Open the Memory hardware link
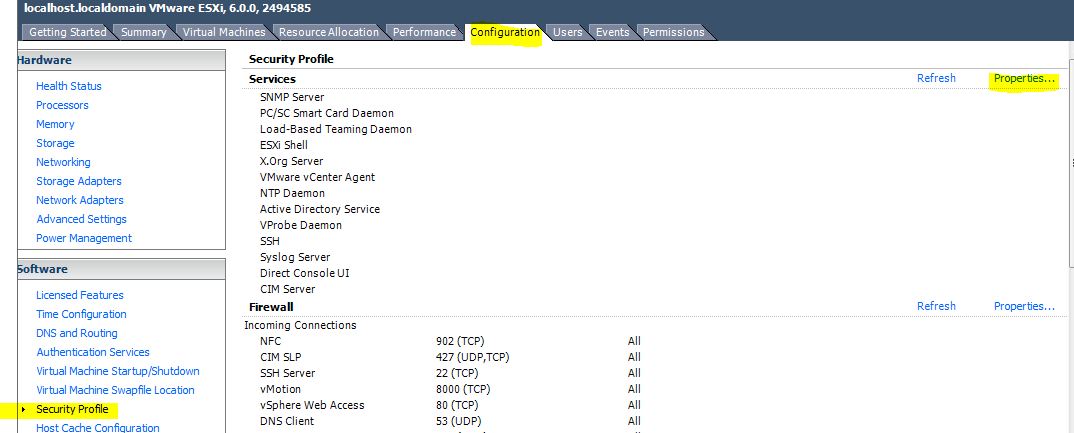The image size is (1074, 433). tap(55, 124)
